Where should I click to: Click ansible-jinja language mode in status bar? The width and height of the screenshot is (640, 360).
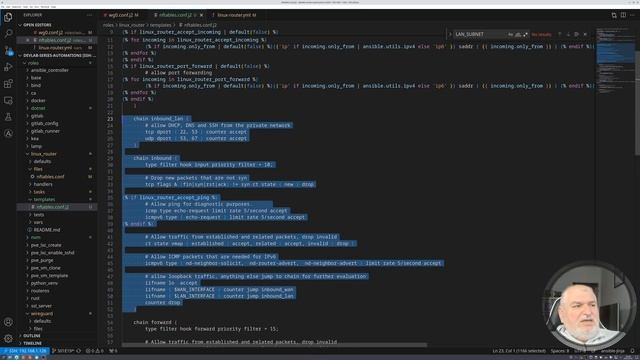tap(613, 351)
